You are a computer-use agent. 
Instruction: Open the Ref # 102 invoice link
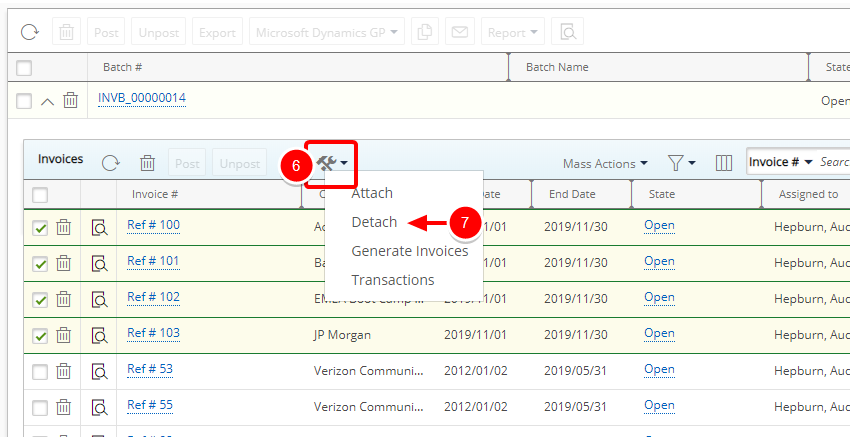153,297
